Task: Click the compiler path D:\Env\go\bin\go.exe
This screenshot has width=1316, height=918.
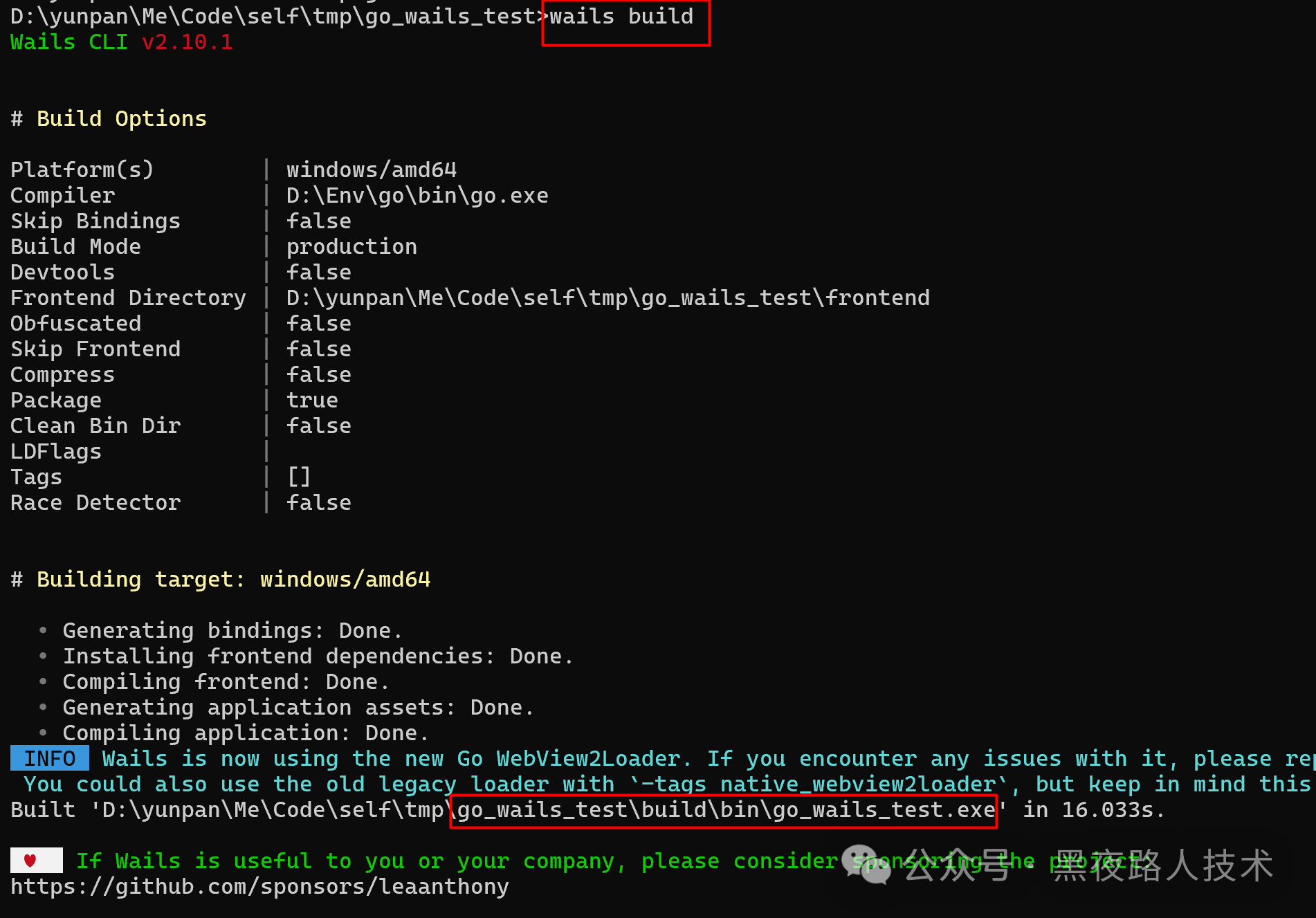Action: [x=417, y=196]
